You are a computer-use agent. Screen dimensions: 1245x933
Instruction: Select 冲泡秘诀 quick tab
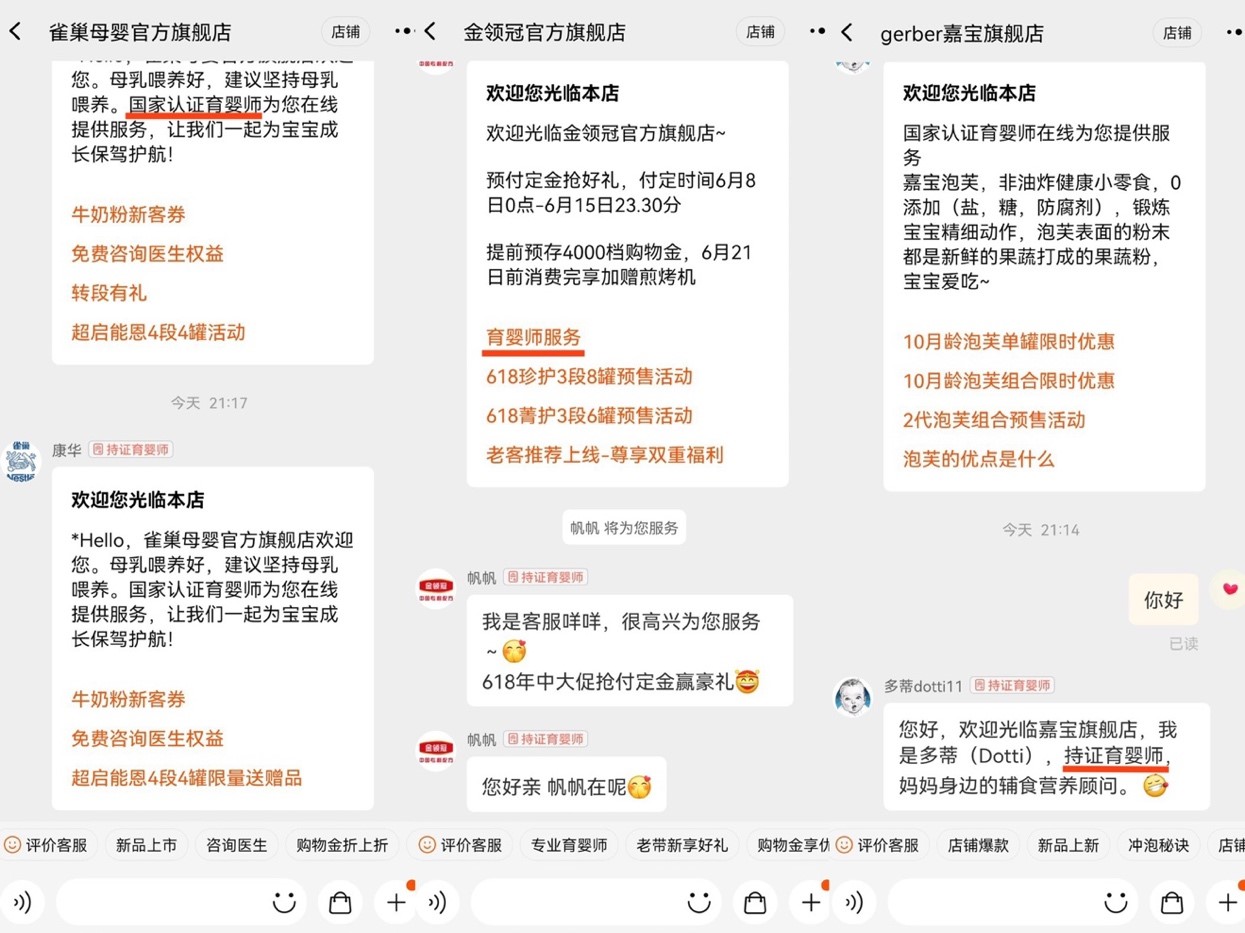tap(1158, 845)
